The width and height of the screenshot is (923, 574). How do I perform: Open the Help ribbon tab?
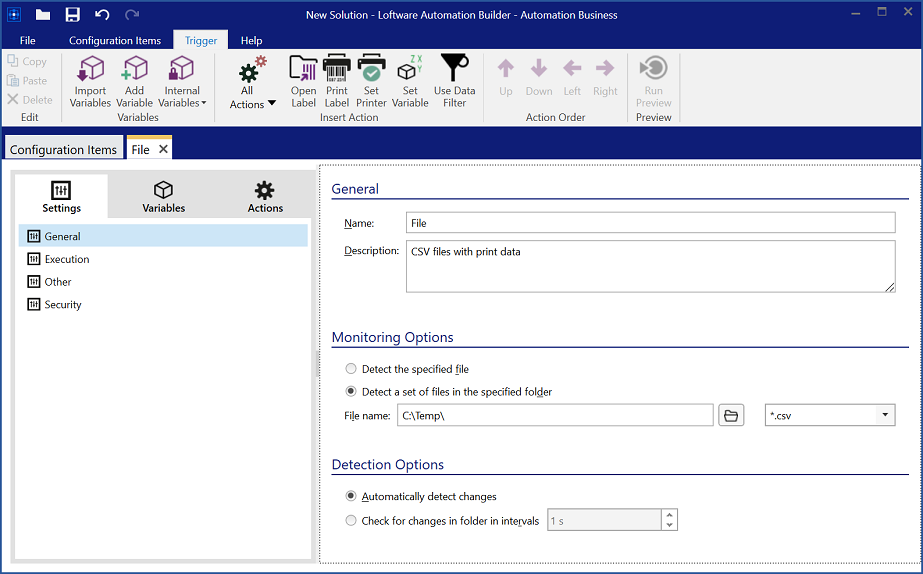[x=251, y=41]
